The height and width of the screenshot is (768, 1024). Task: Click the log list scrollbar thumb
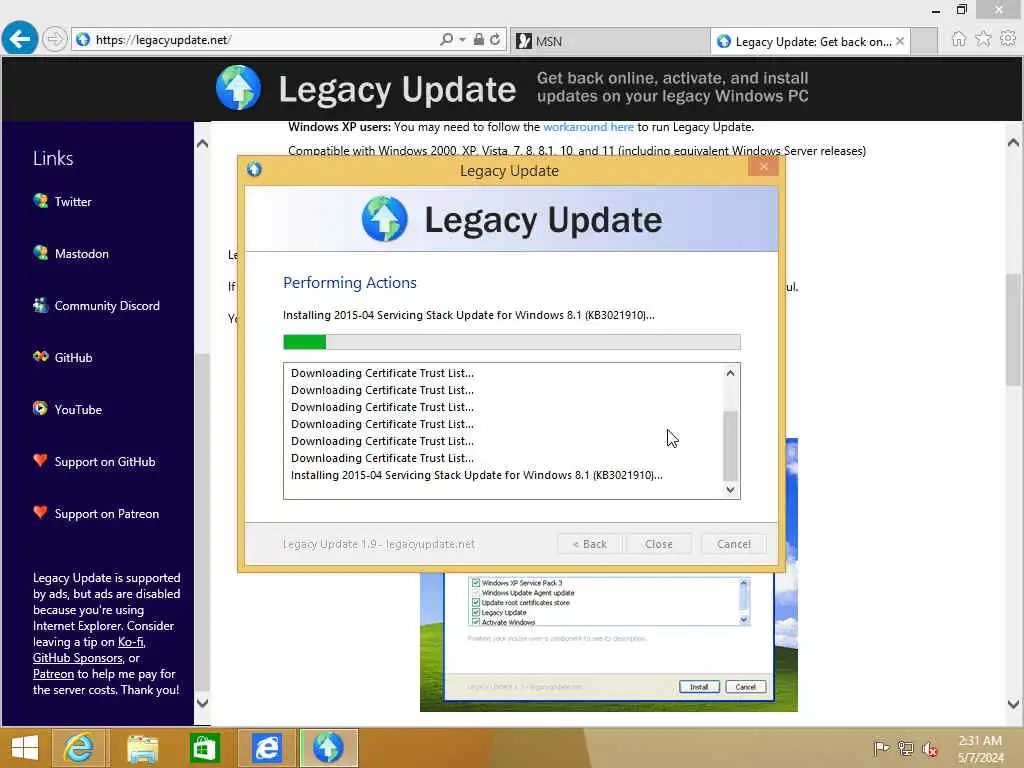[x=730, y=445]
